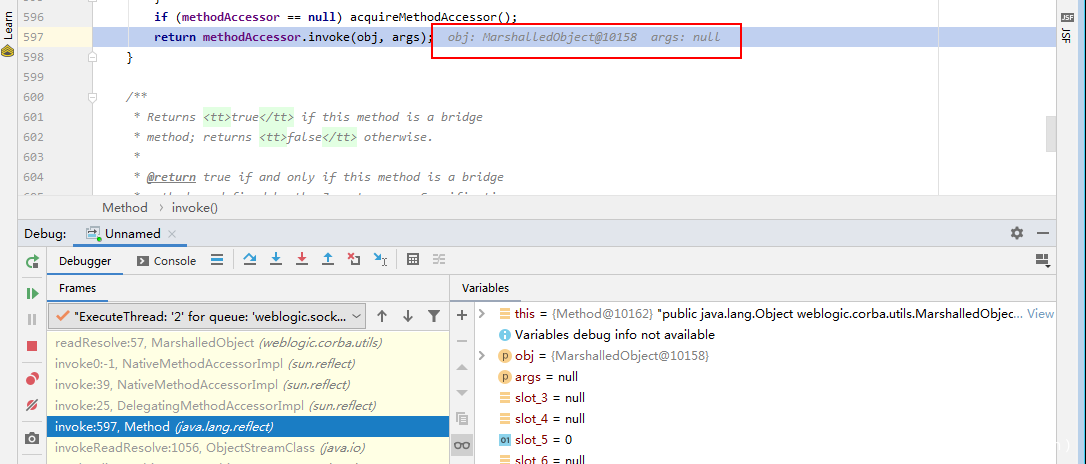Viewport: 1086px width, 464px height.
Task: Toggle the frames filter funnel icon
Action: (x=433, y=316)
